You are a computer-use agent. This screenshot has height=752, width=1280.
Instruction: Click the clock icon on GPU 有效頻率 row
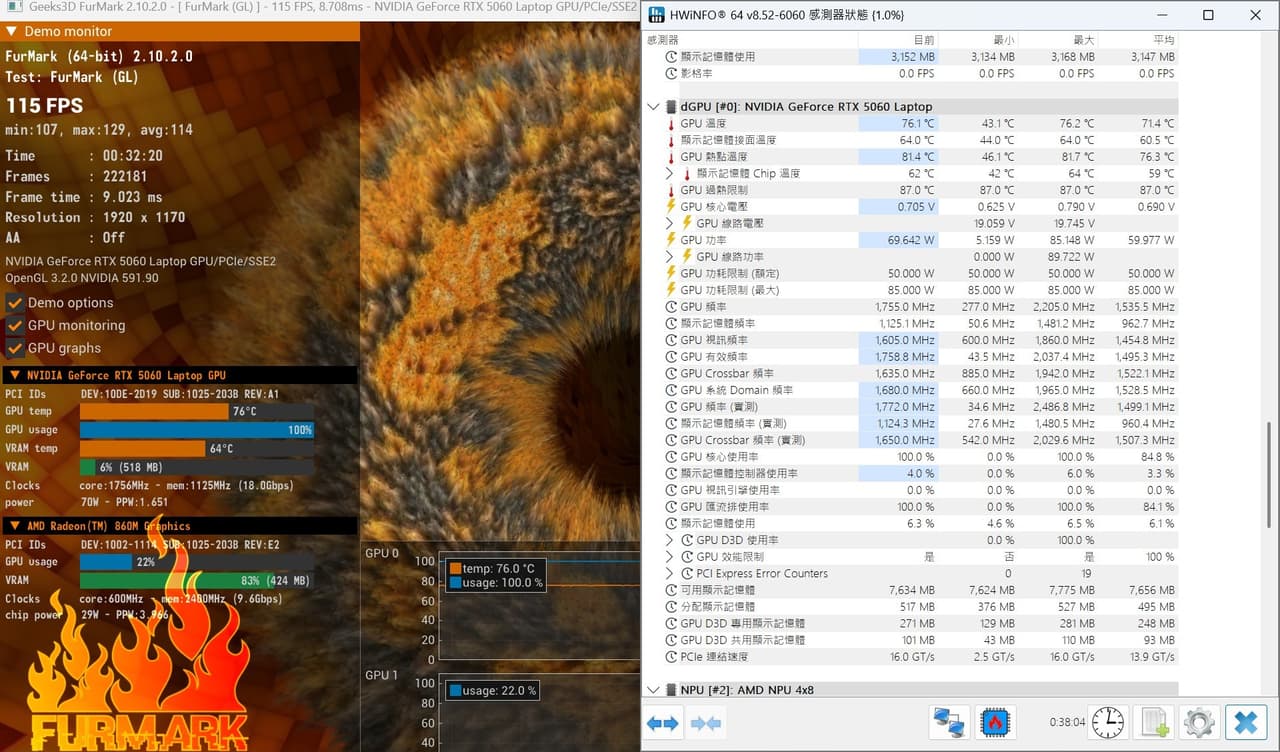(x=672, y=357)
